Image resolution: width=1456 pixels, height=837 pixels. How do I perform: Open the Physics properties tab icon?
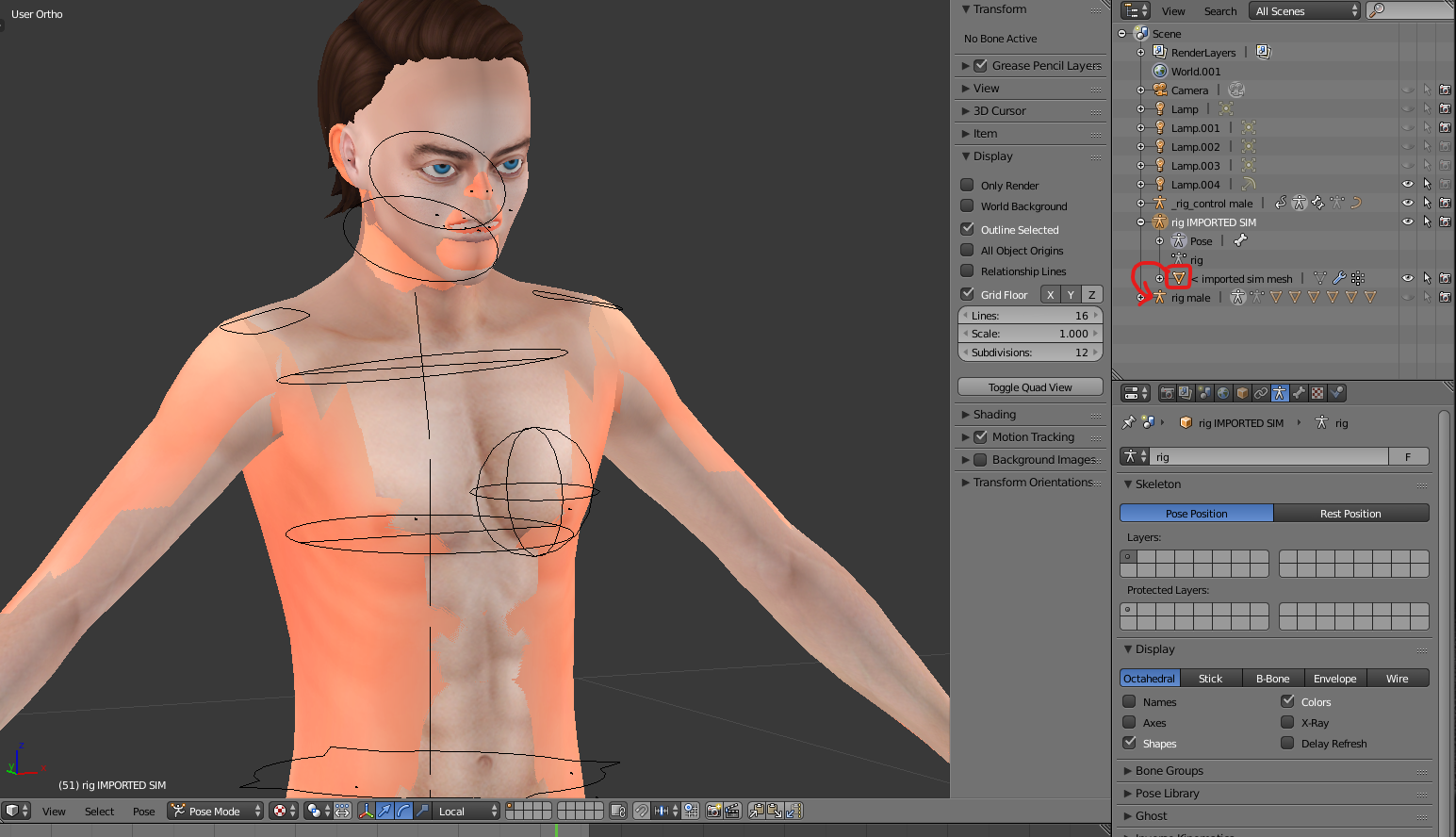tap(1336, 393)
